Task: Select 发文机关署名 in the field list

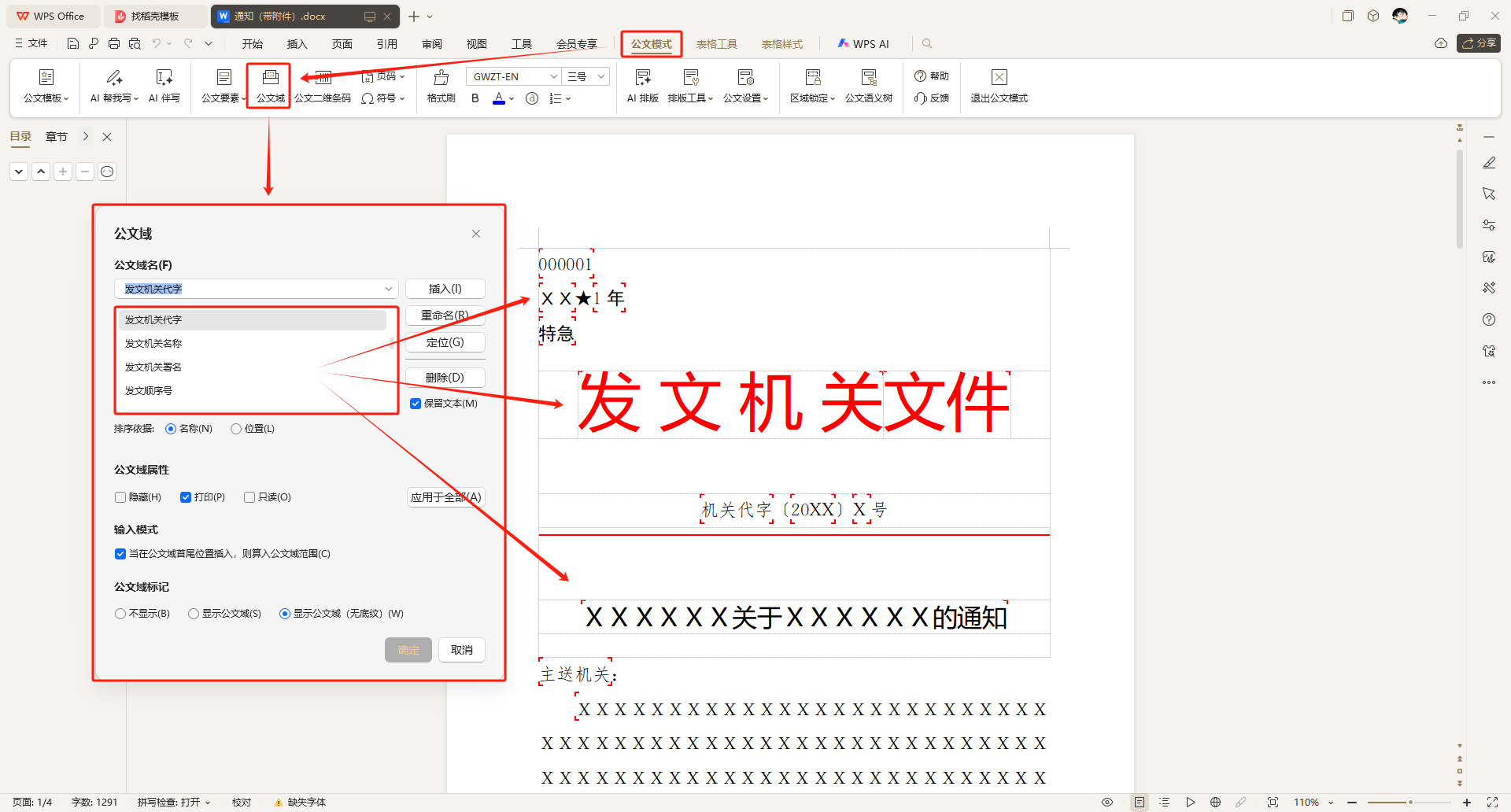Action: click(x=153, y=367)
